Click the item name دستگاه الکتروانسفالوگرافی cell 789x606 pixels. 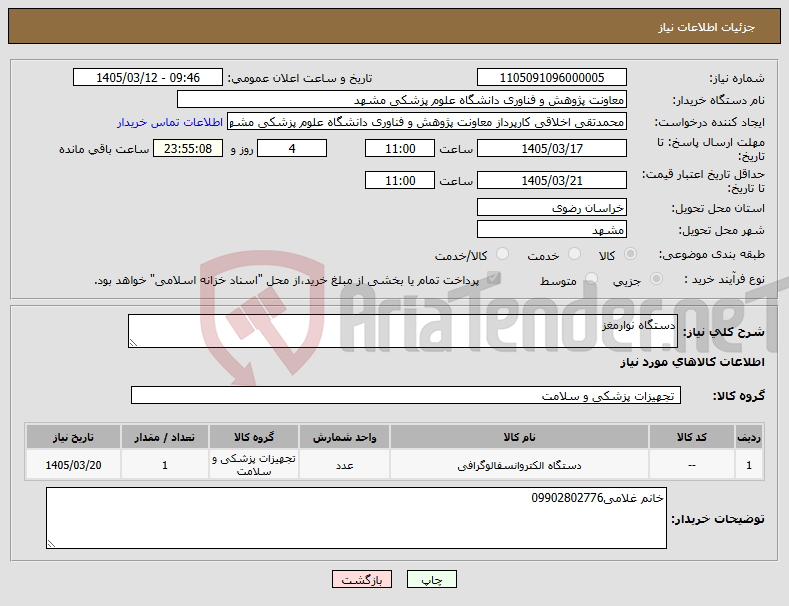click(519, 465)
